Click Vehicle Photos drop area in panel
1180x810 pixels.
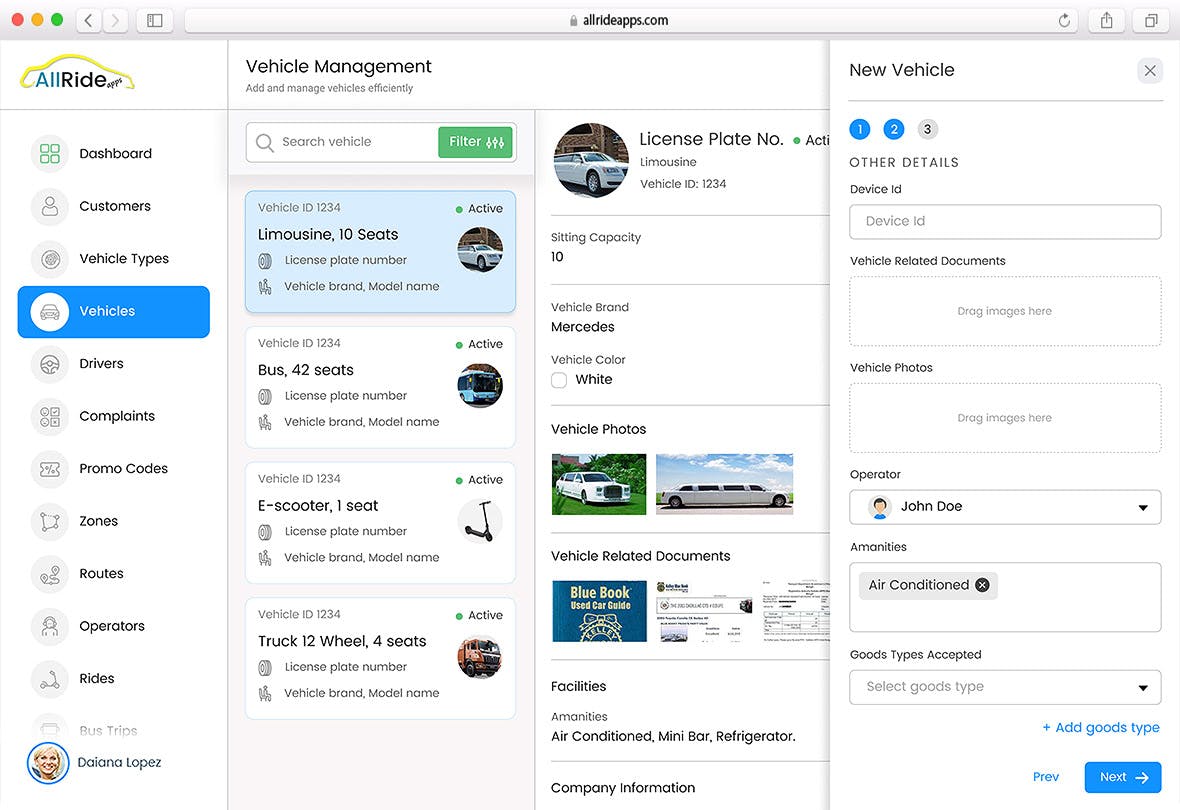tap(1005, 419)
